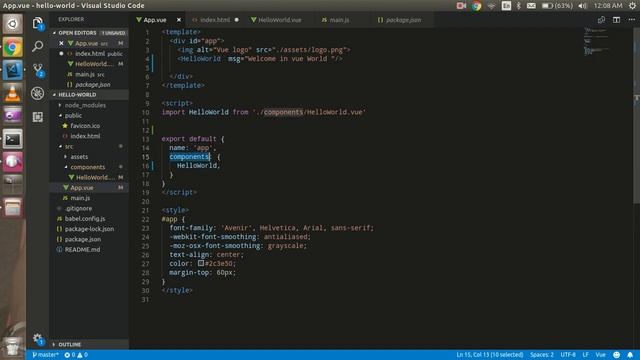The height and width of the screenshot is (360, 640).
Task: Open the Files manager from the dock
Action: coord(13,208)
